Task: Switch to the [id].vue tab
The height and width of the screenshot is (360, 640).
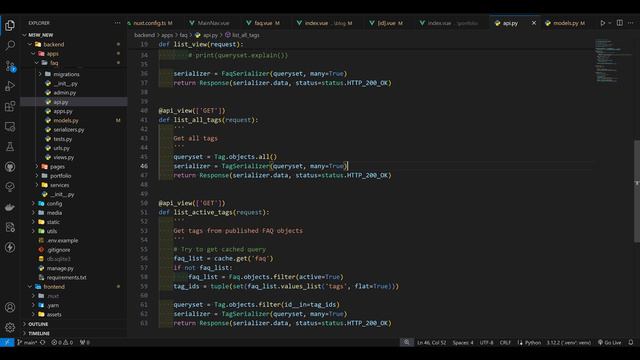Action: [386, 23]
